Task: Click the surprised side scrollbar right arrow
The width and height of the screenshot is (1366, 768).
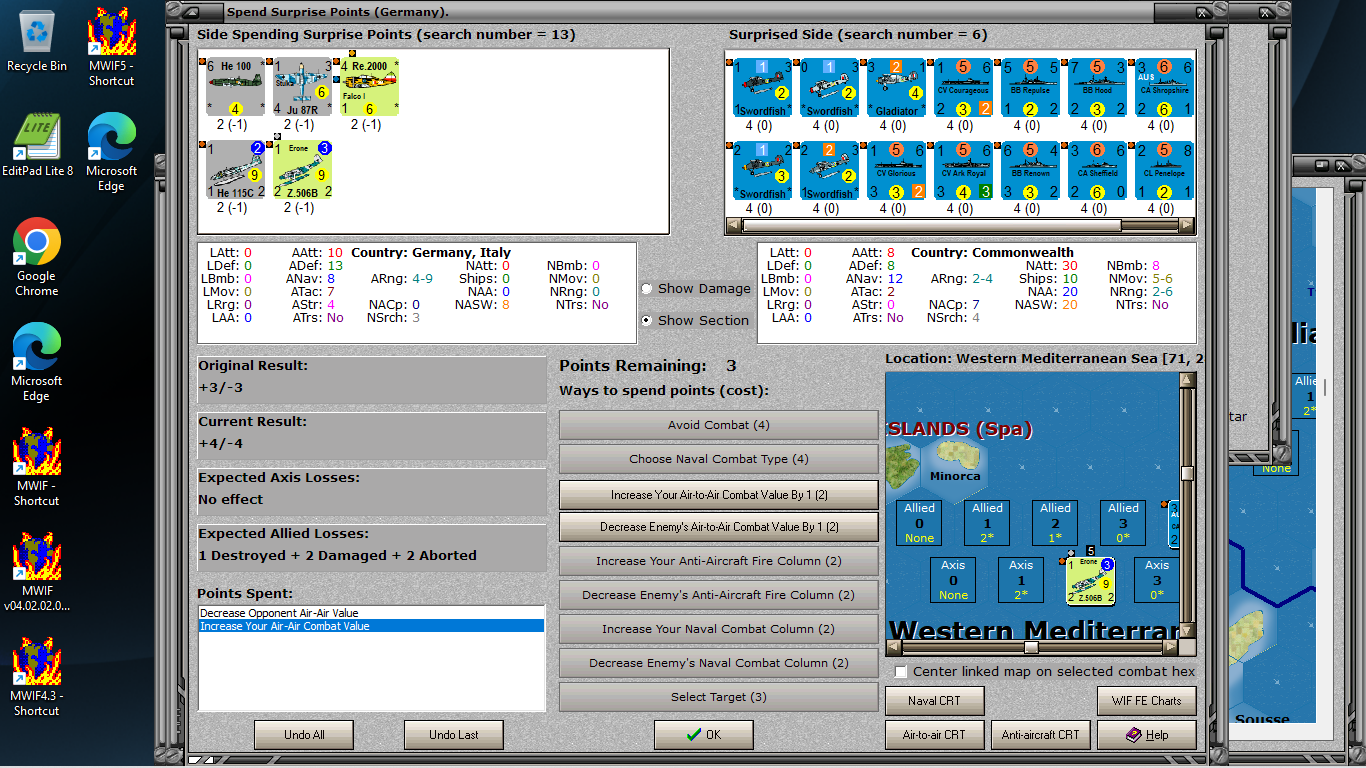Action: coord(1186,226)
